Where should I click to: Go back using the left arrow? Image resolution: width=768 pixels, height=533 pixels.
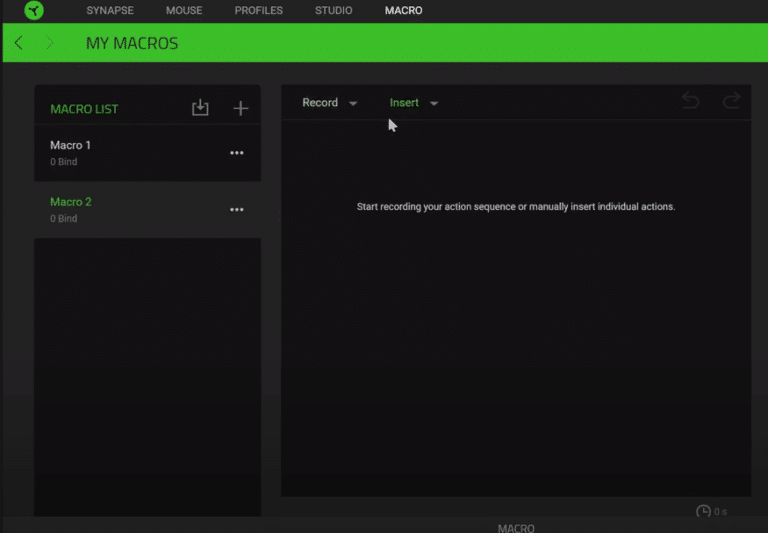(19, 43)
